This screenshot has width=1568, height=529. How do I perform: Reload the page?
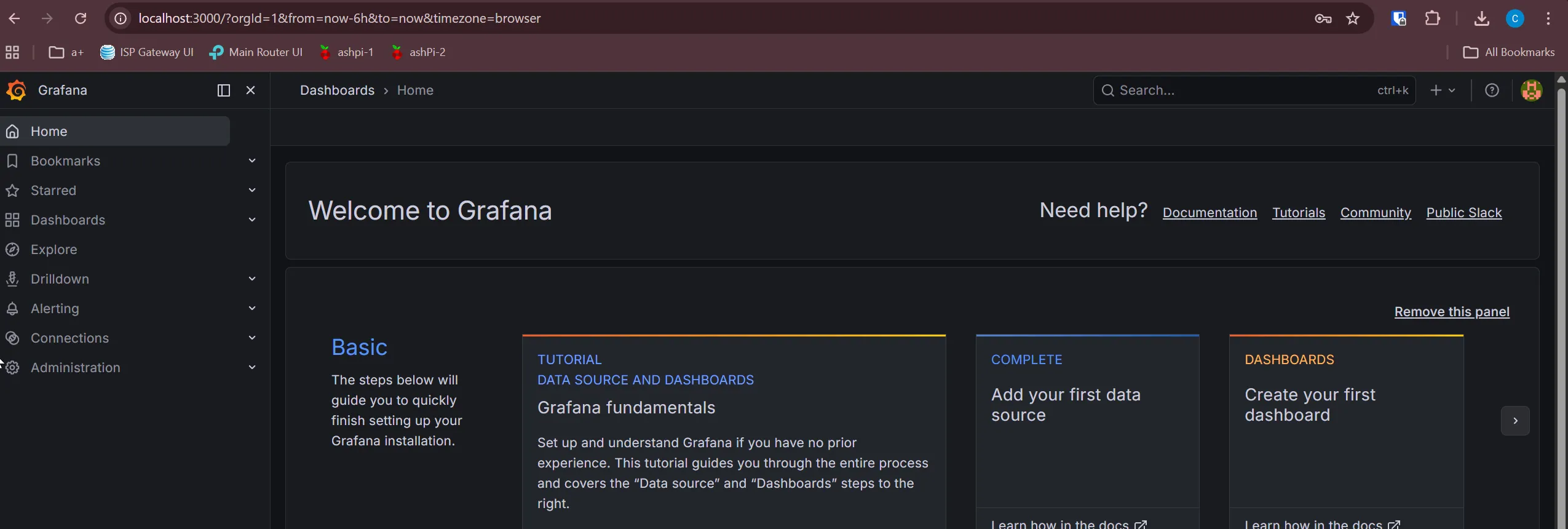(x=81, y=18)
